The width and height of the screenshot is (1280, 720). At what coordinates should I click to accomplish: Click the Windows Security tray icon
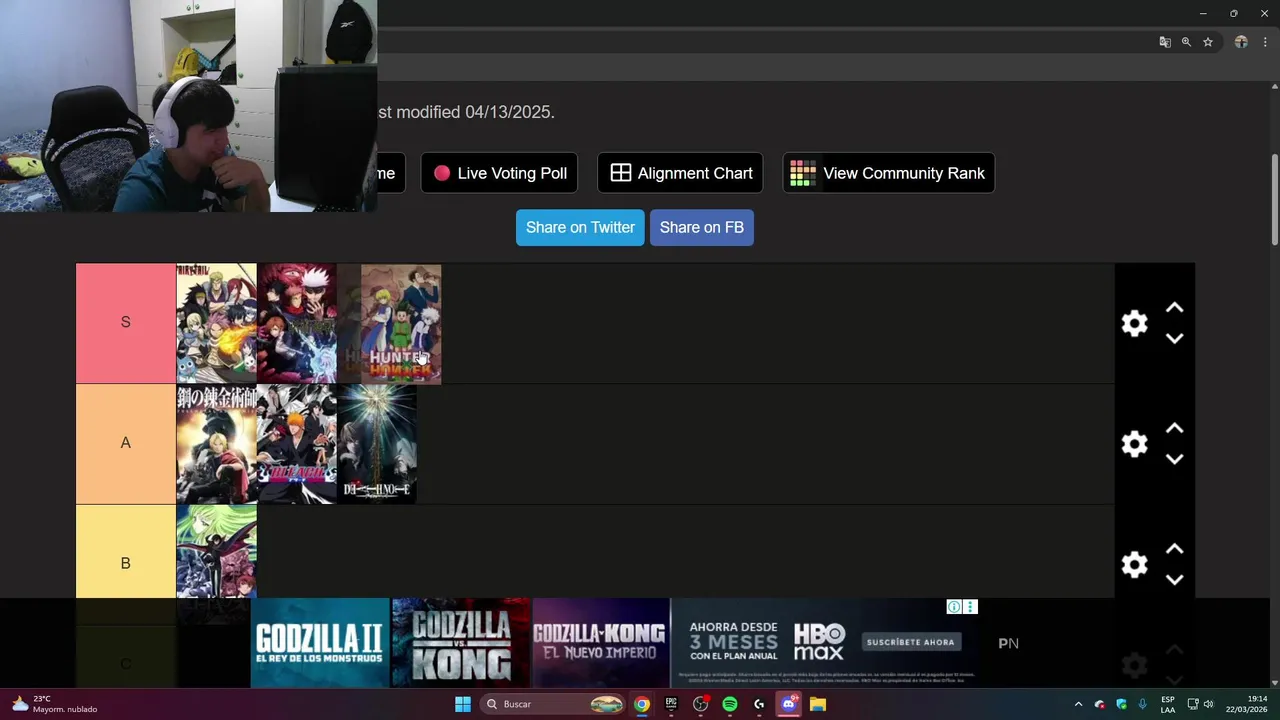1121,704
